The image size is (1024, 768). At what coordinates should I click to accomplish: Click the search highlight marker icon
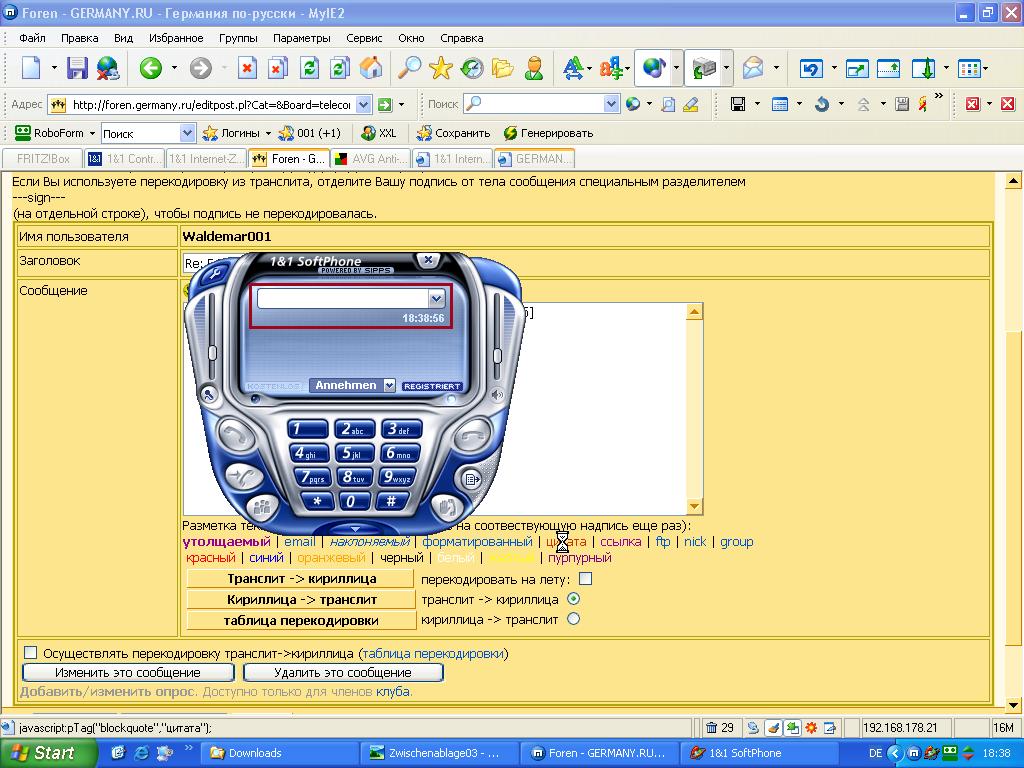[690, 104]
